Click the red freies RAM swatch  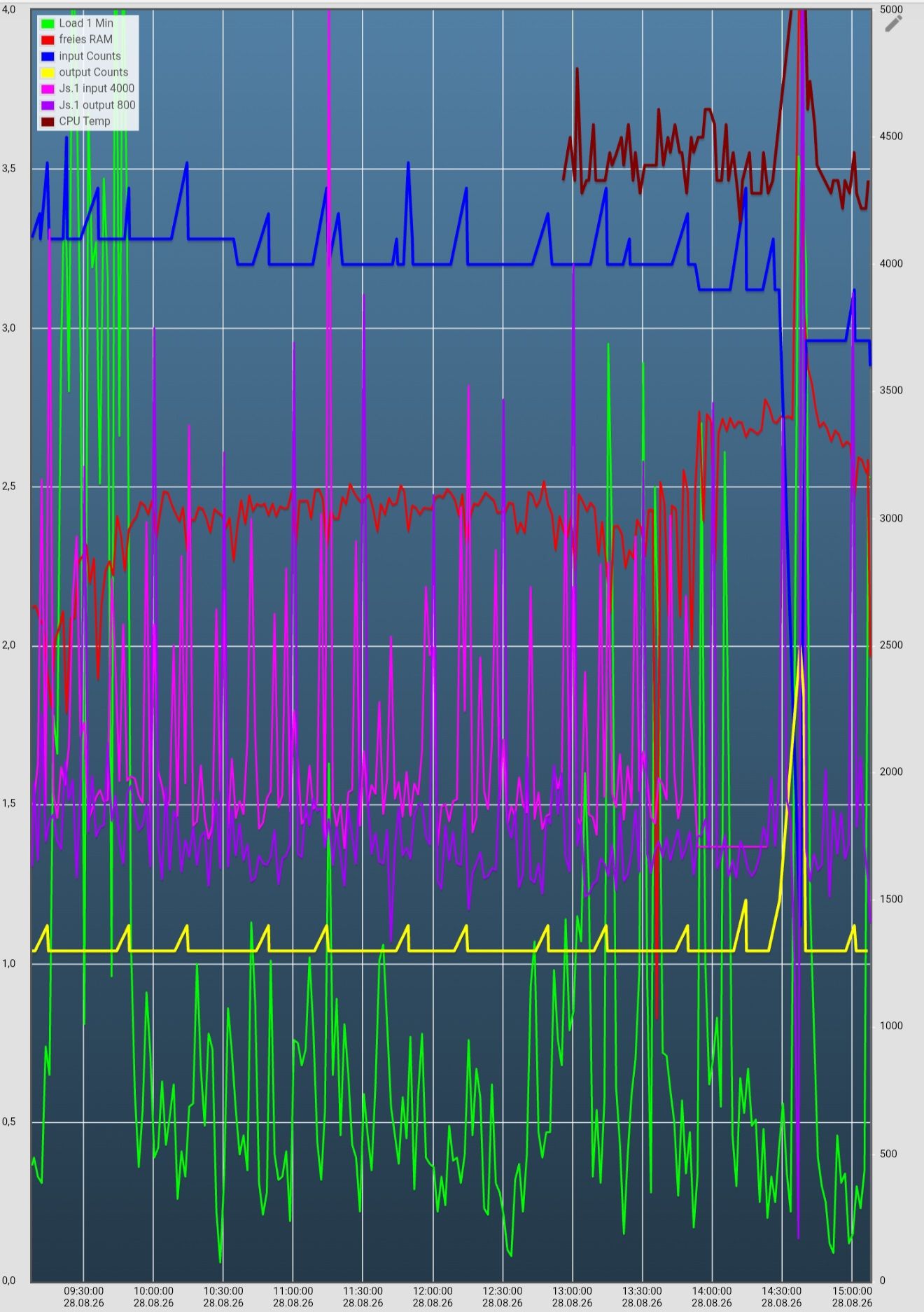click(x=48, y=40)
